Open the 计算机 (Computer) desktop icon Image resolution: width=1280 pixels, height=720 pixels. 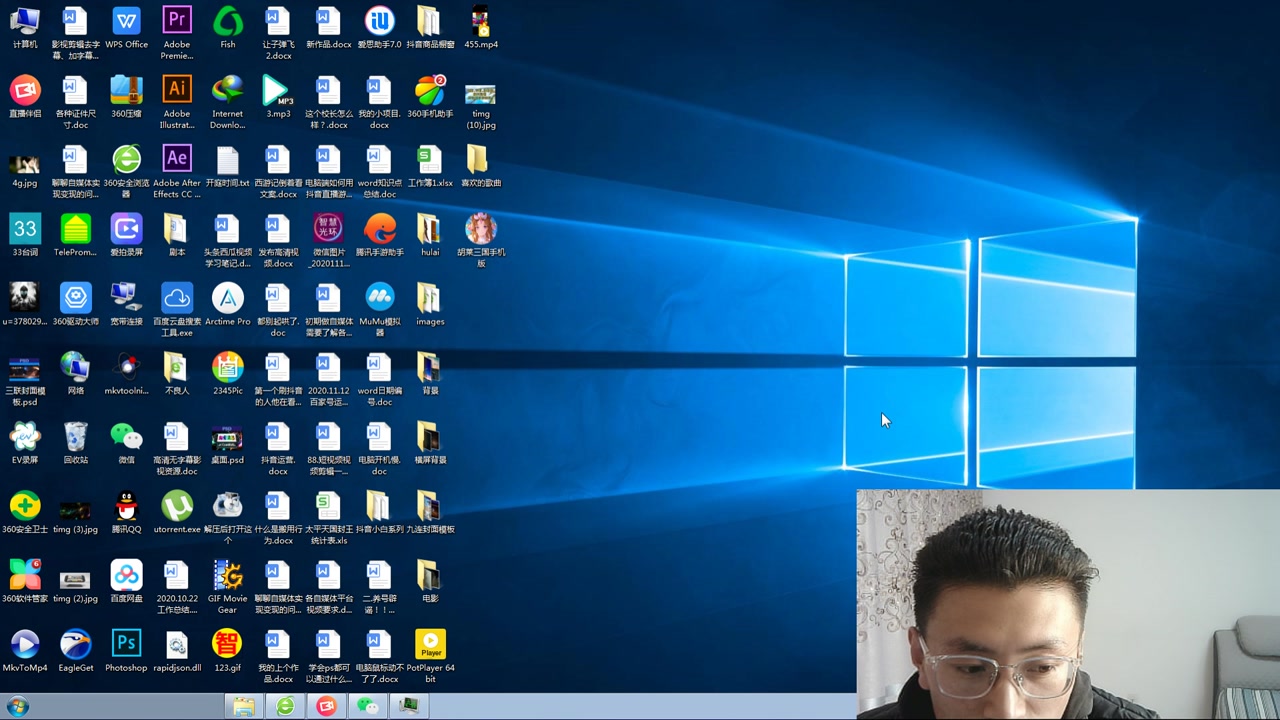[x=25, y=28]
